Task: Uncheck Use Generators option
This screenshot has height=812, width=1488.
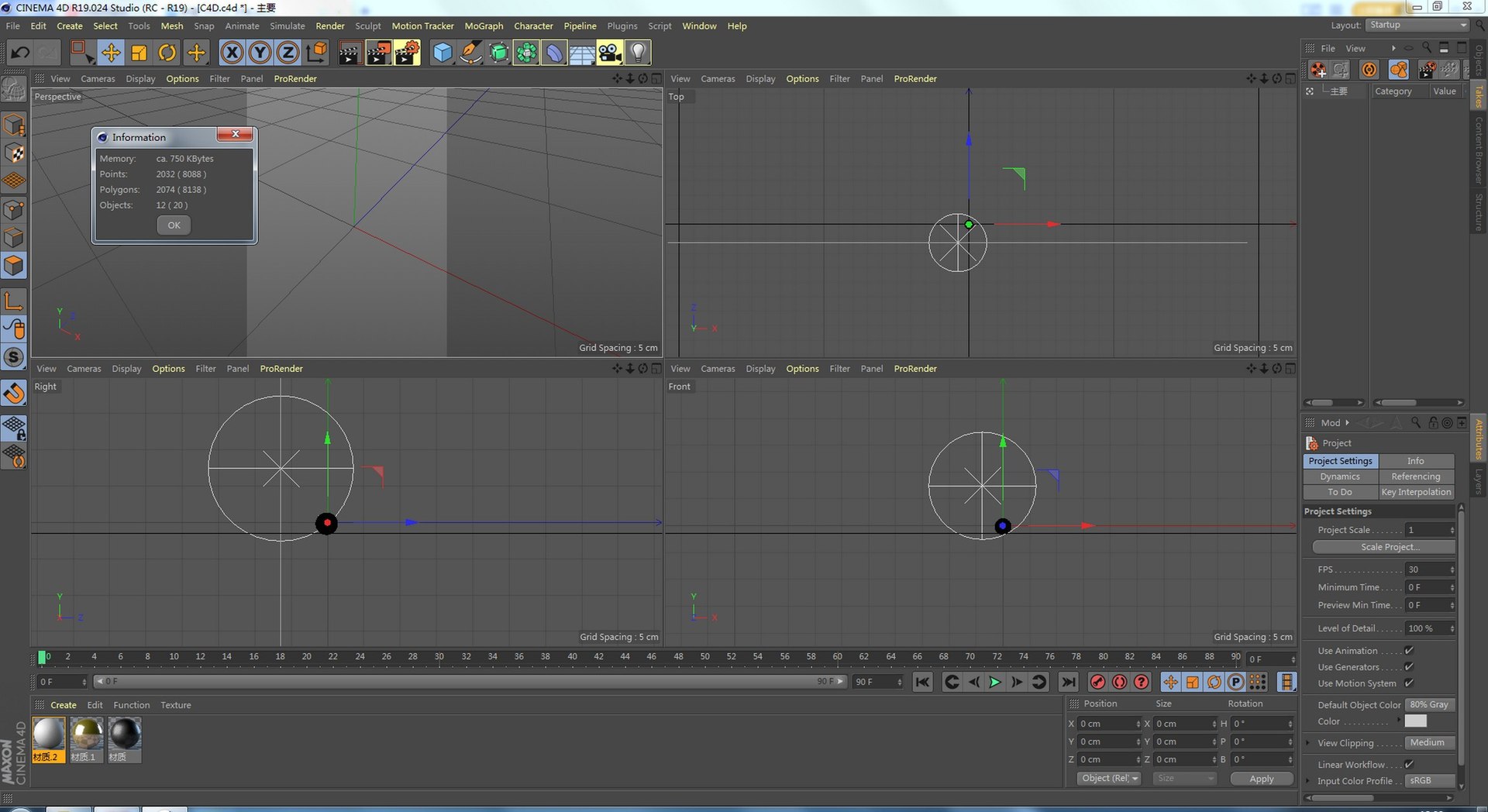Action: 1409,667
